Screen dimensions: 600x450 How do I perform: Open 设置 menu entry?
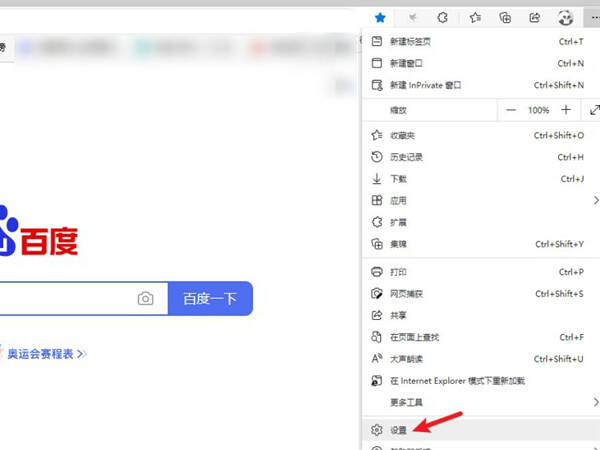tap(481, 430)
